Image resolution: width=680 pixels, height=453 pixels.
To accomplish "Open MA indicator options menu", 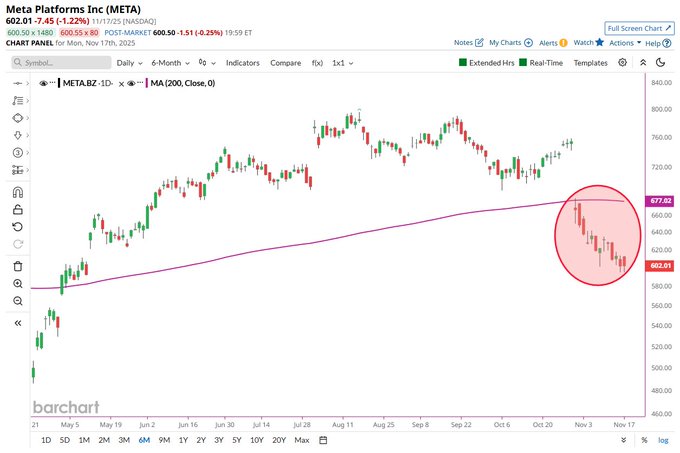I will [140, 82].
